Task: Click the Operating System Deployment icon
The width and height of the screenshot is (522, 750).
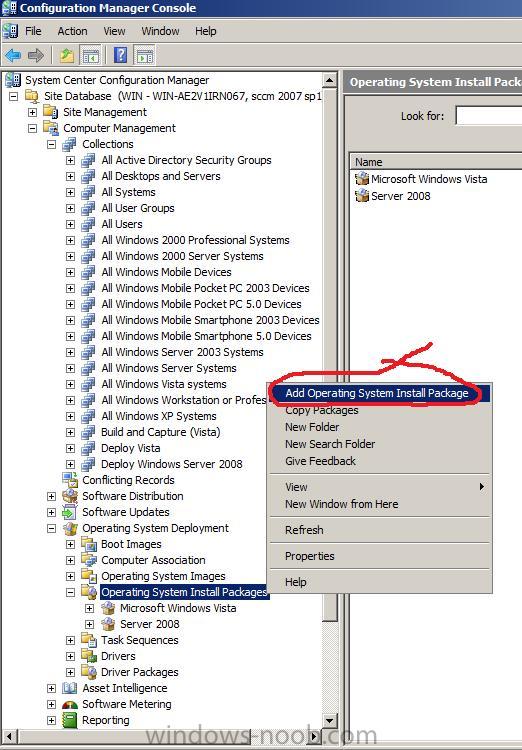Action: tap(70, 528)
